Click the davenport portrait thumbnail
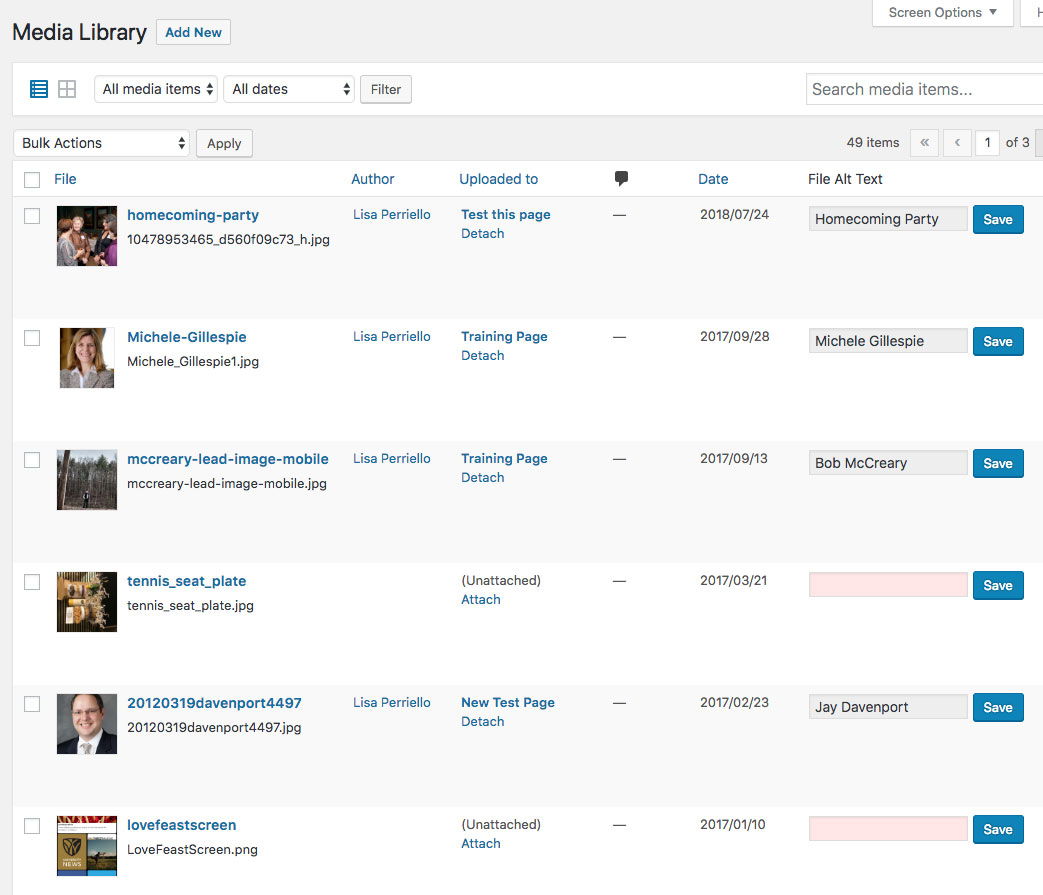 [87, 724]
